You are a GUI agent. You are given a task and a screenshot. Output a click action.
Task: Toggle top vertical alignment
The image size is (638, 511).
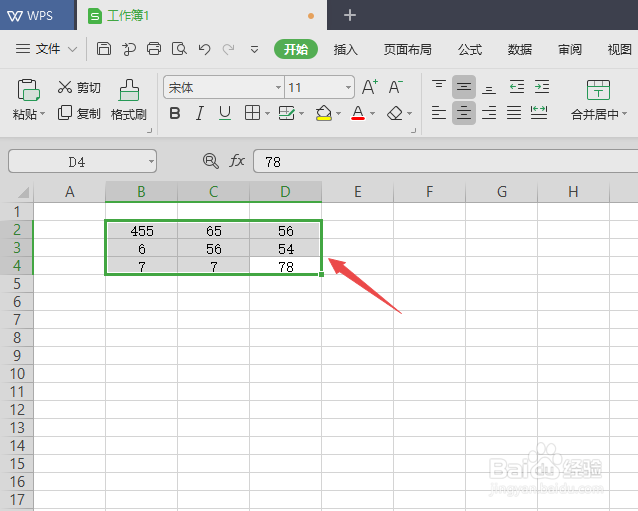pos(439,86)
